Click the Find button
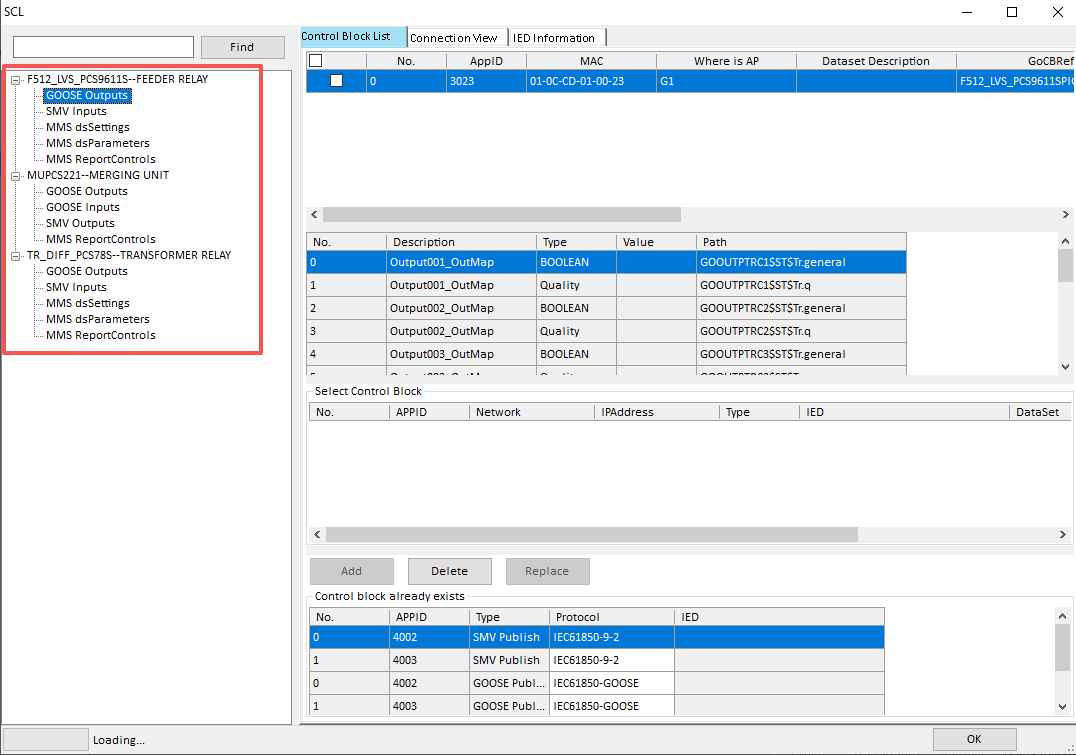The height and width of the screenshot is (755, 1076). 242,47
